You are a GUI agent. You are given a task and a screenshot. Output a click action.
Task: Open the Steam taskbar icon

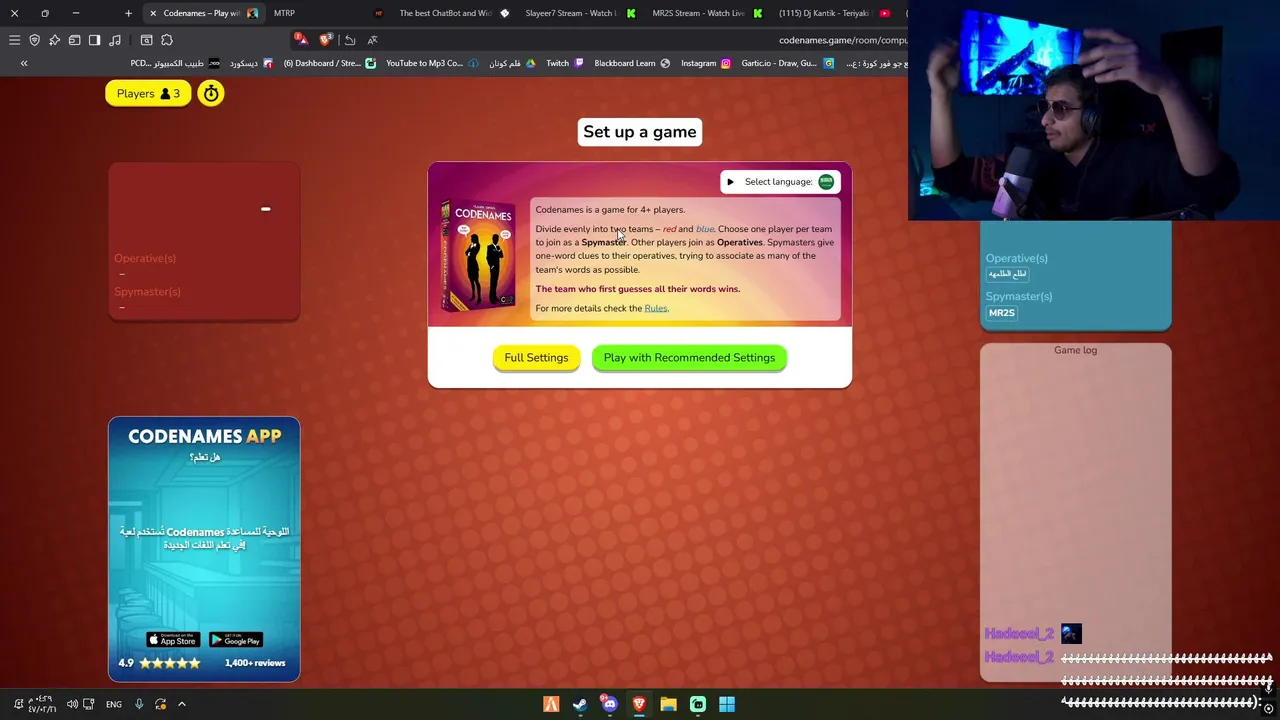click(580, 704)
